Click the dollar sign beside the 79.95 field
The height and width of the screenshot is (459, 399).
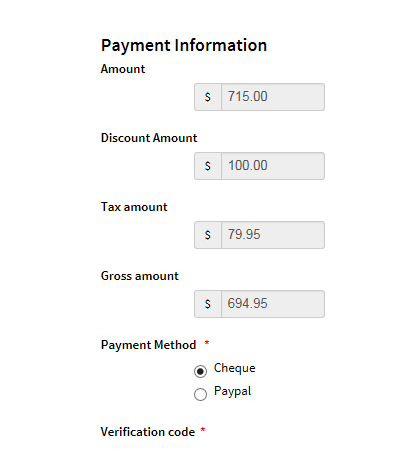click(208, 235)
